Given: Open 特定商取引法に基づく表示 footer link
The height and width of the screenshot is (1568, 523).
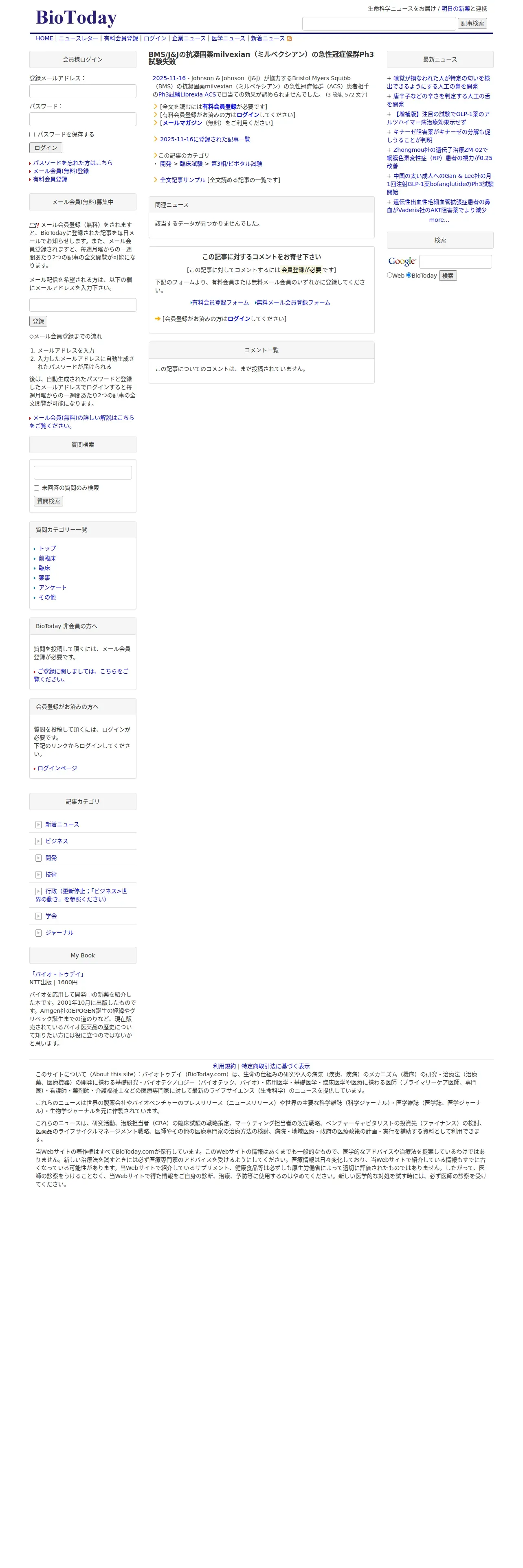Looking at the screenshot, I should pyautogui.click(x=275, y=1066).
